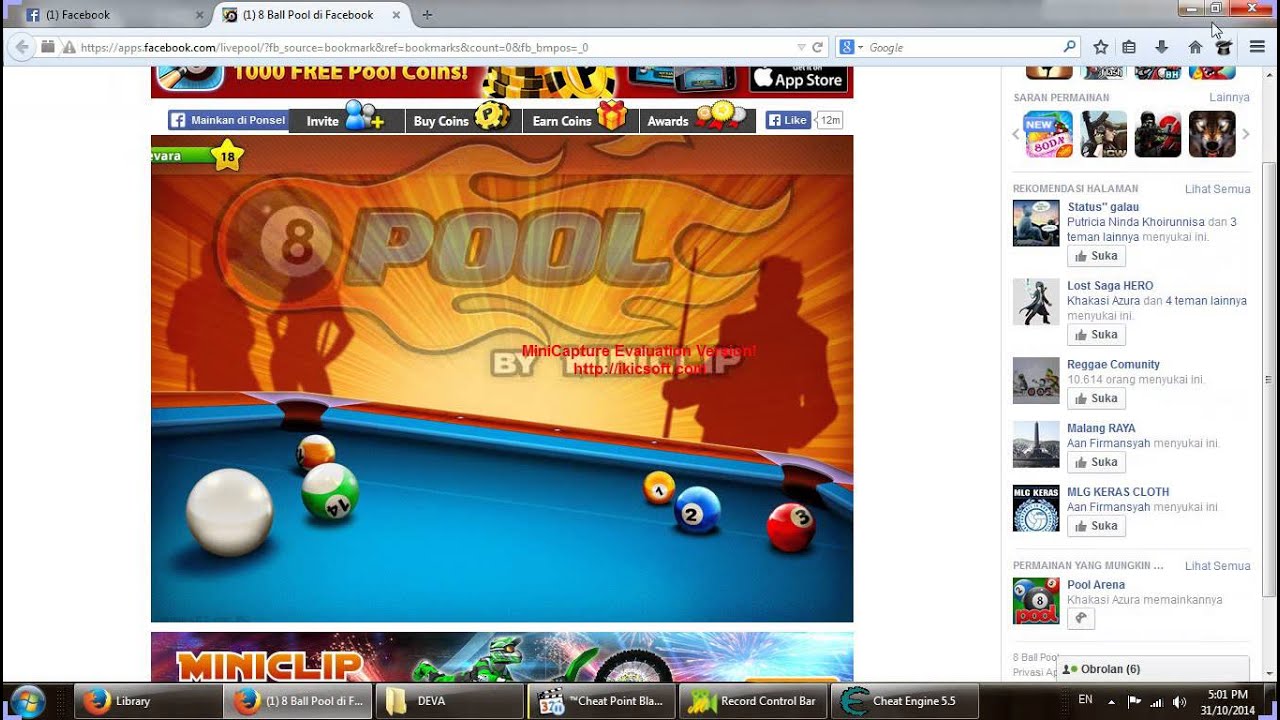Click the magnifier search icon

(x=1068, y=47)
